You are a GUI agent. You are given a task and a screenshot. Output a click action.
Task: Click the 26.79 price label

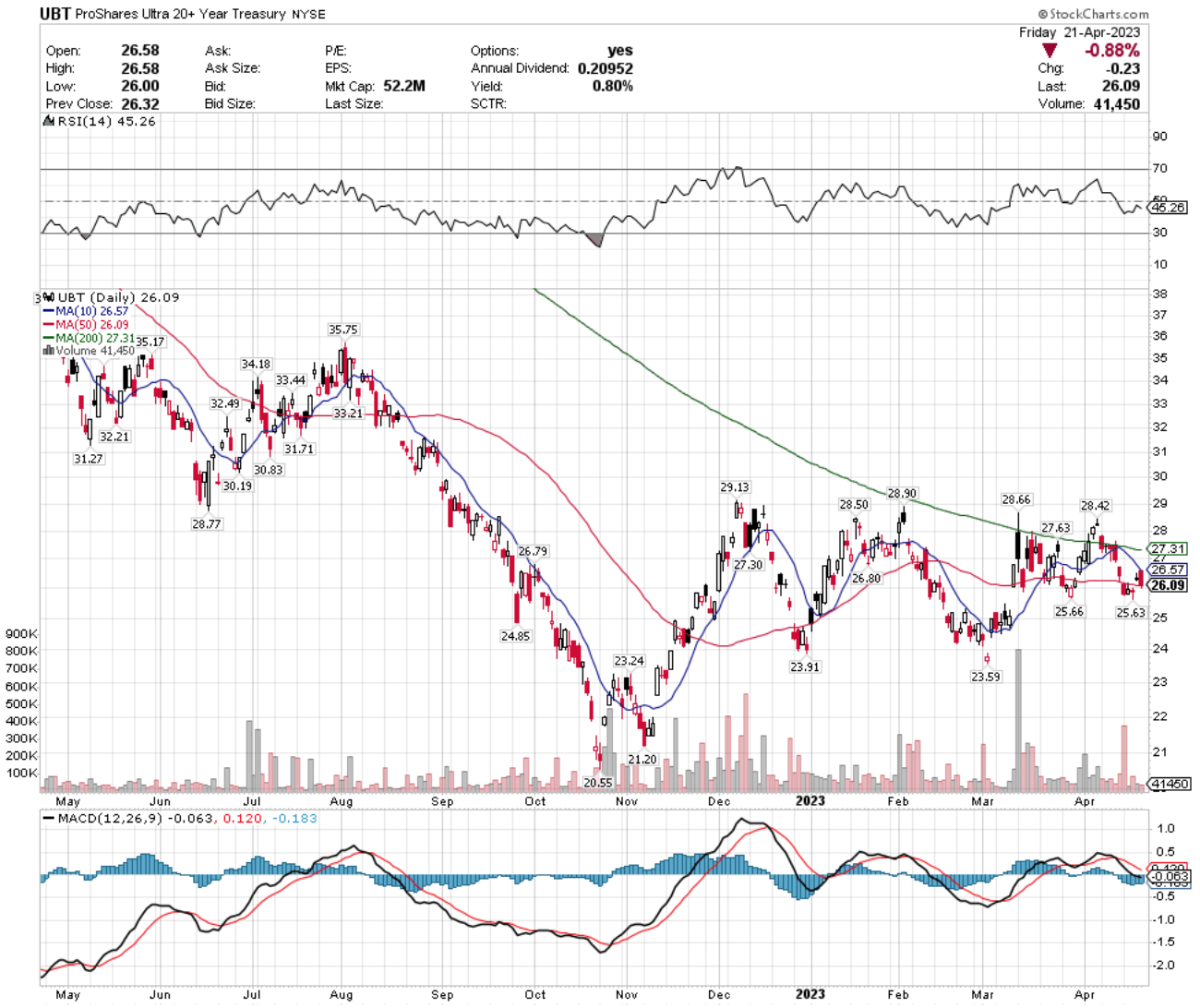tap(533, 551)
